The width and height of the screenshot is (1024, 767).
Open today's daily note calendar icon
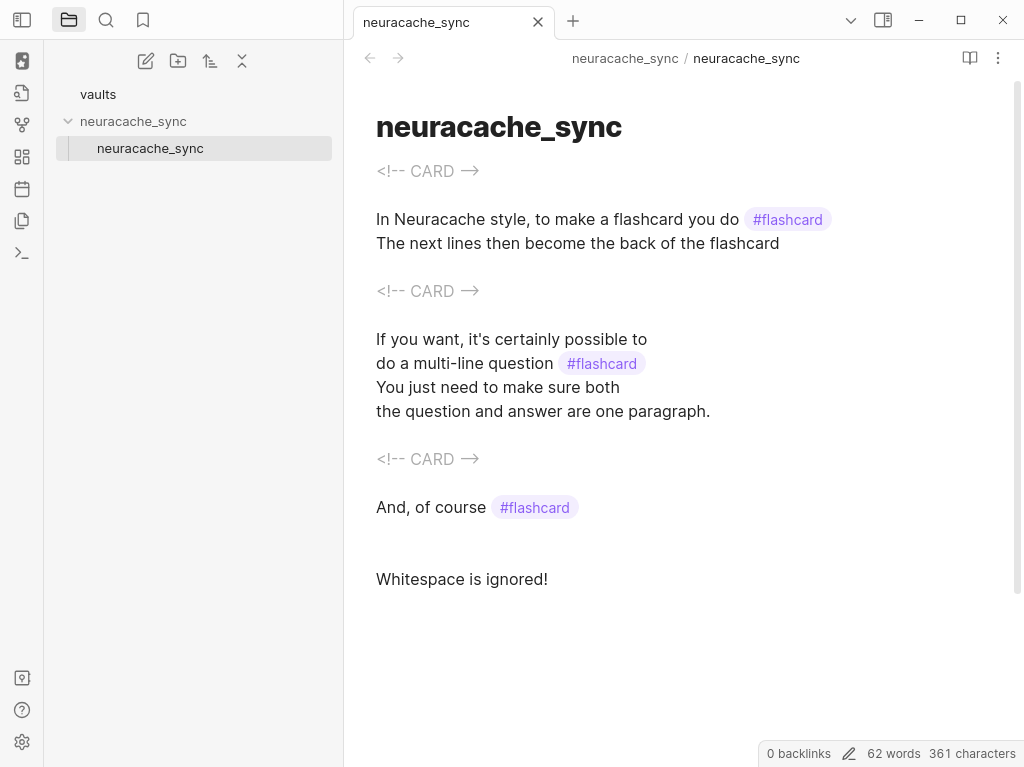(22, 189)
